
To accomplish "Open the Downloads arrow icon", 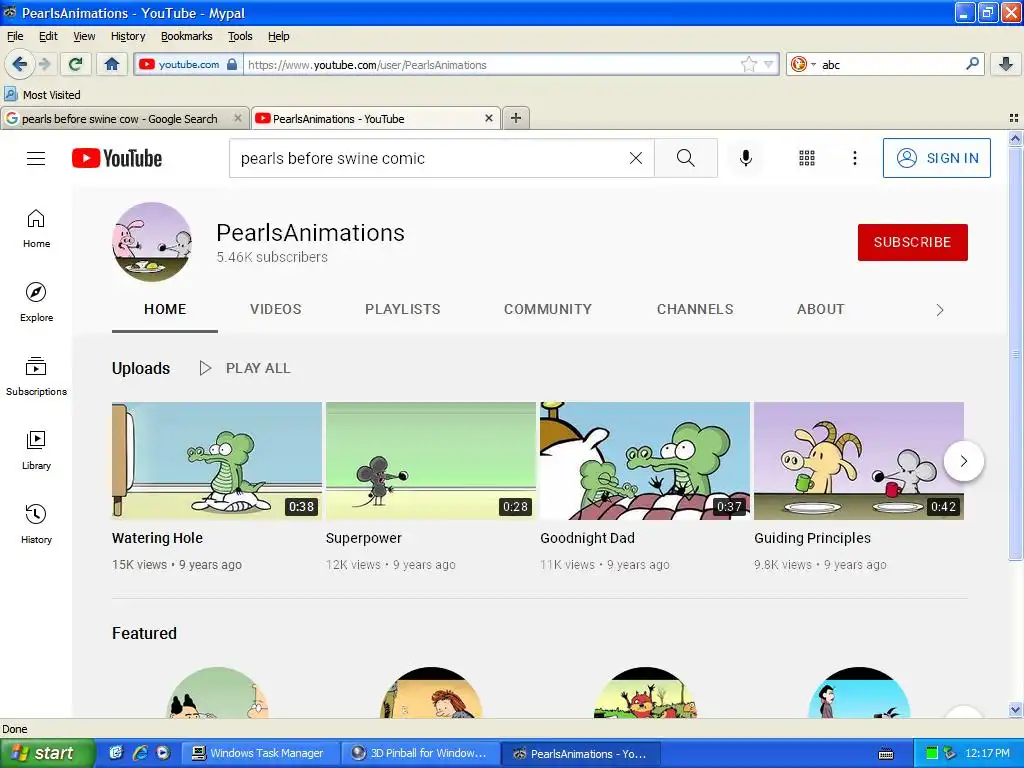I will point(1006,64).
